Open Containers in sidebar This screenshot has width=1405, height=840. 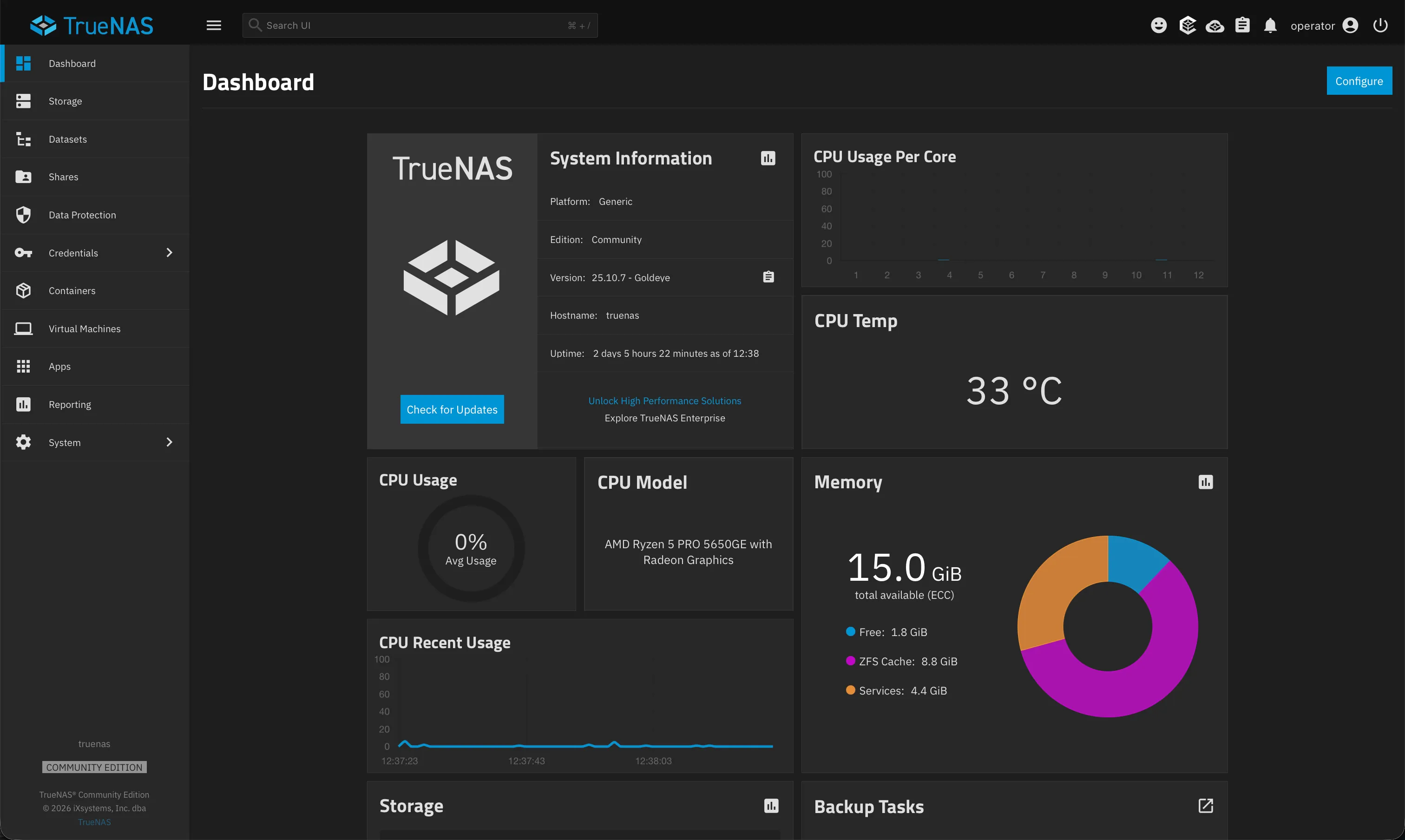94,291
